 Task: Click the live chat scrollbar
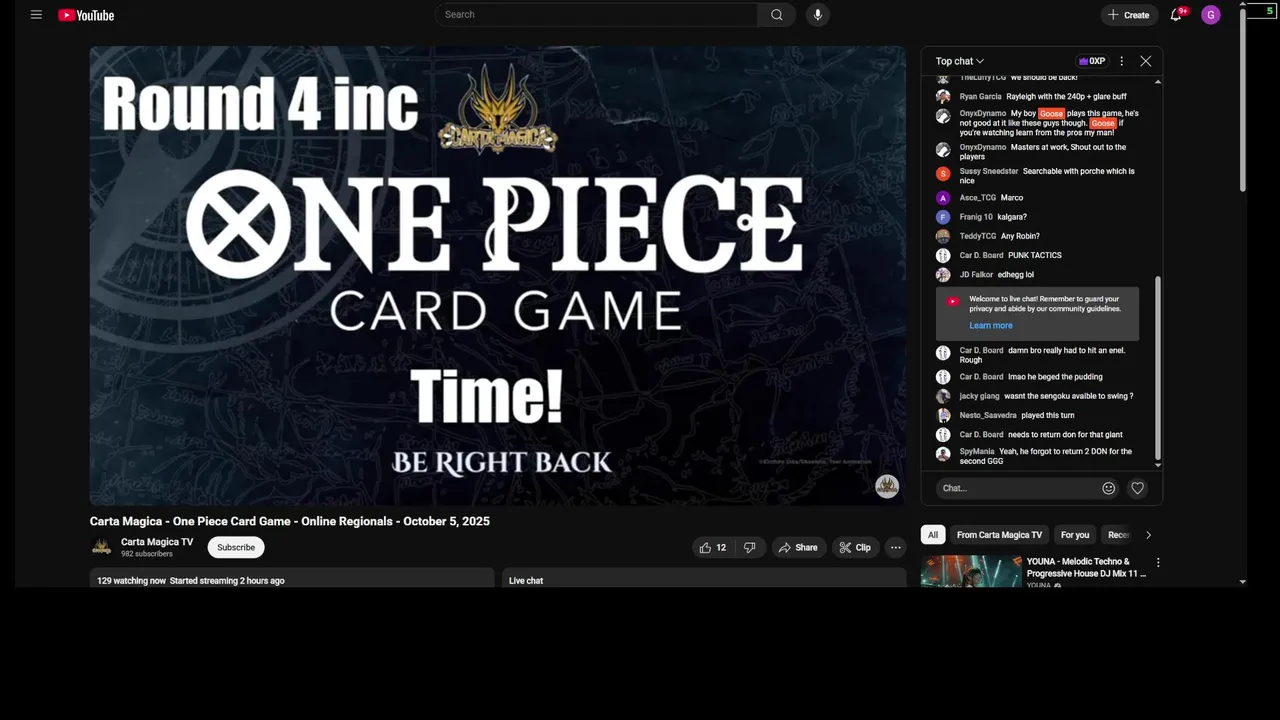1158,367
